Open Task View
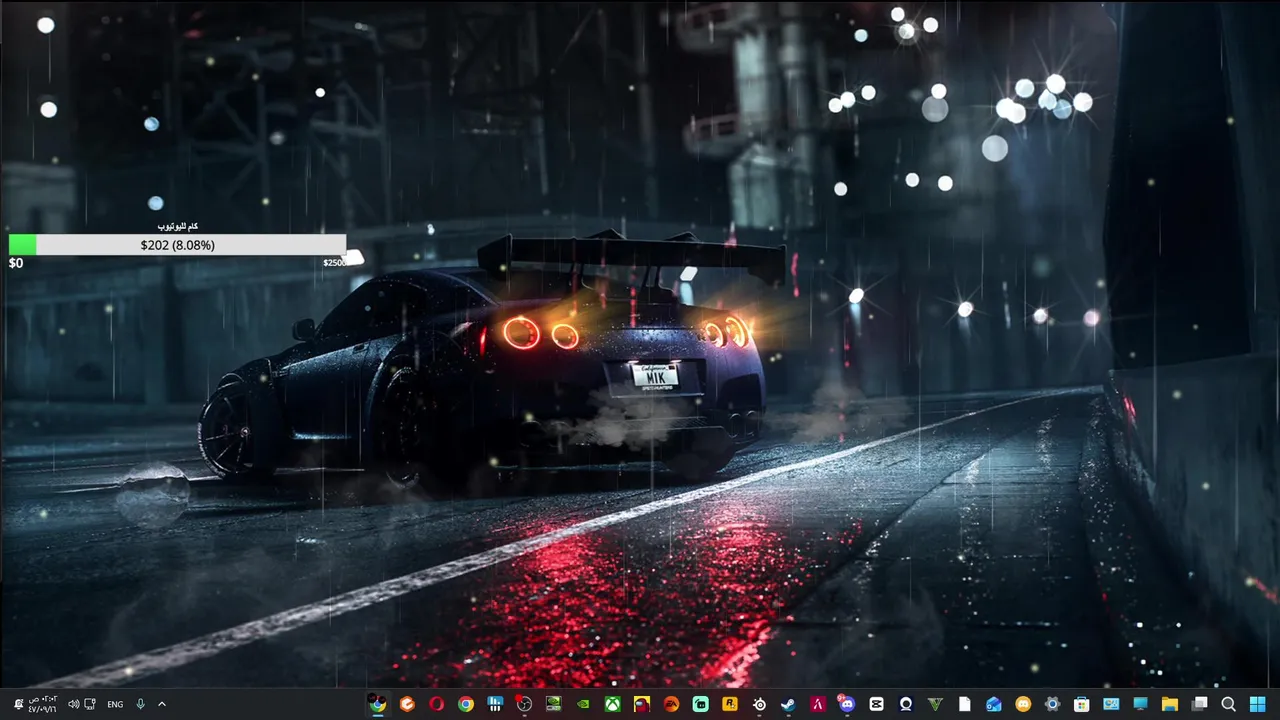 [1199, 704]
